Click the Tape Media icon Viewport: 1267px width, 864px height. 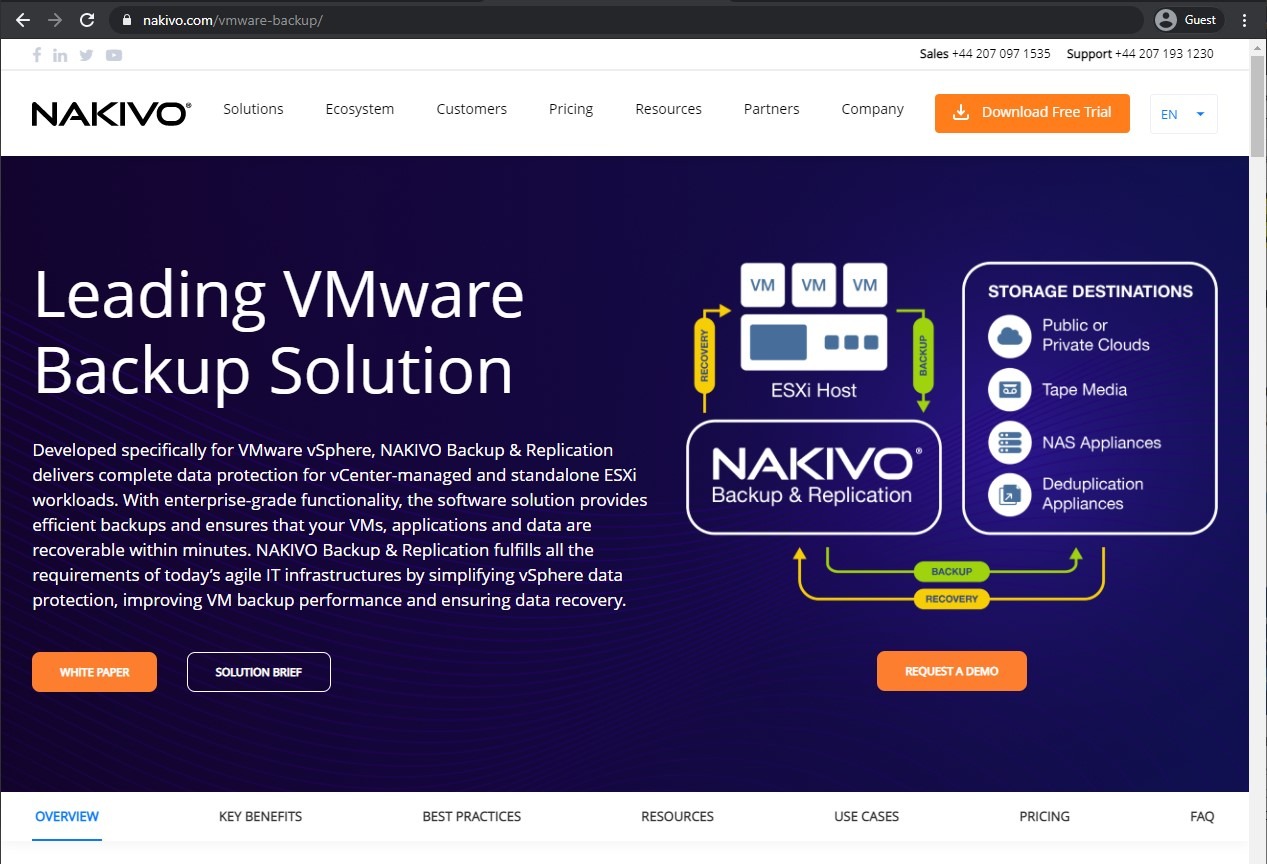point(1009,390)
